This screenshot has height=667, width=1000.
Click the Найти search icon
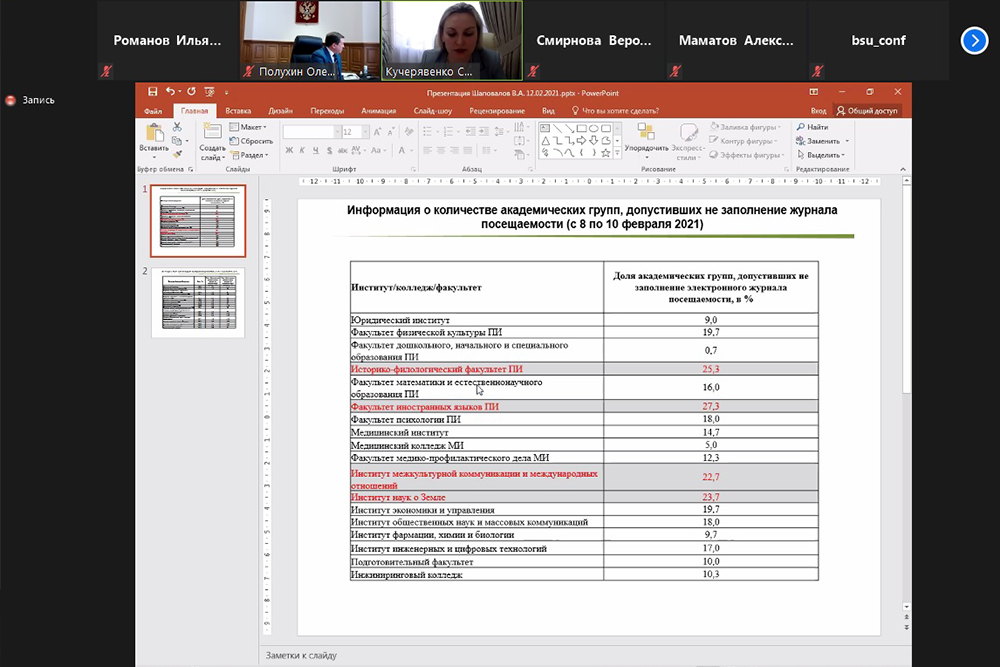[x=812, y=127]
